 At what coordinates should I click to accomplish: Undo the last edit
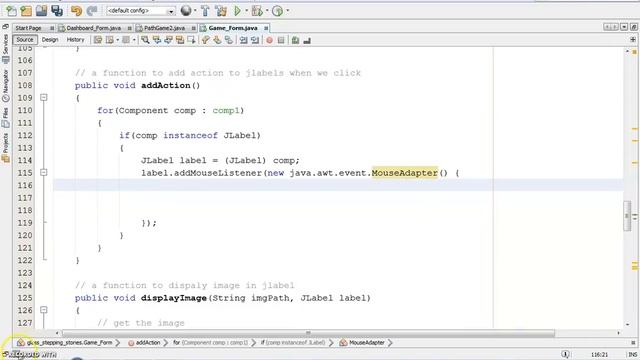tap(76, 11)
